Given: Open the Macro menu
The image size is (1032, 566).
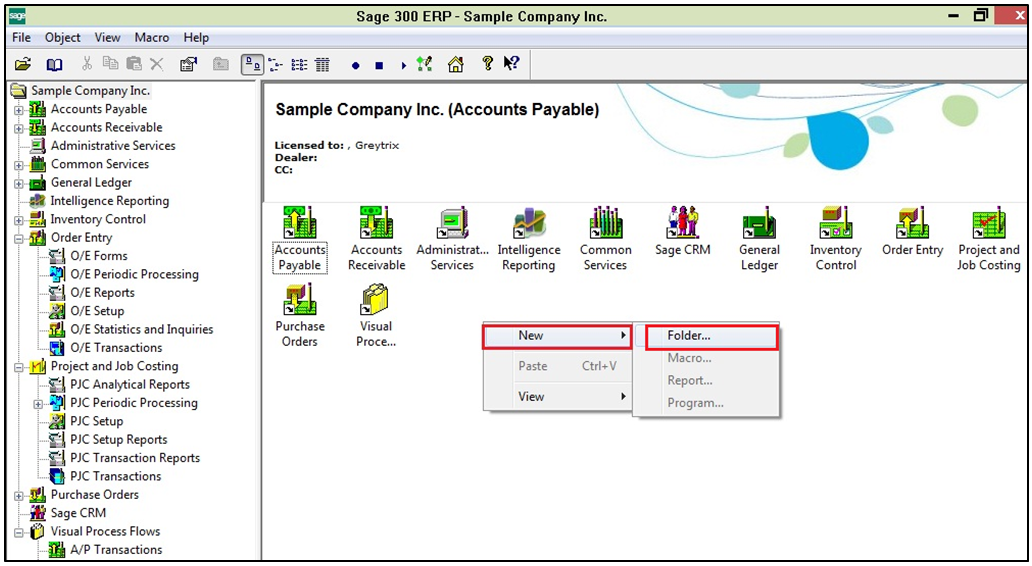Looking at the screenshot, I should click(151, 38).
